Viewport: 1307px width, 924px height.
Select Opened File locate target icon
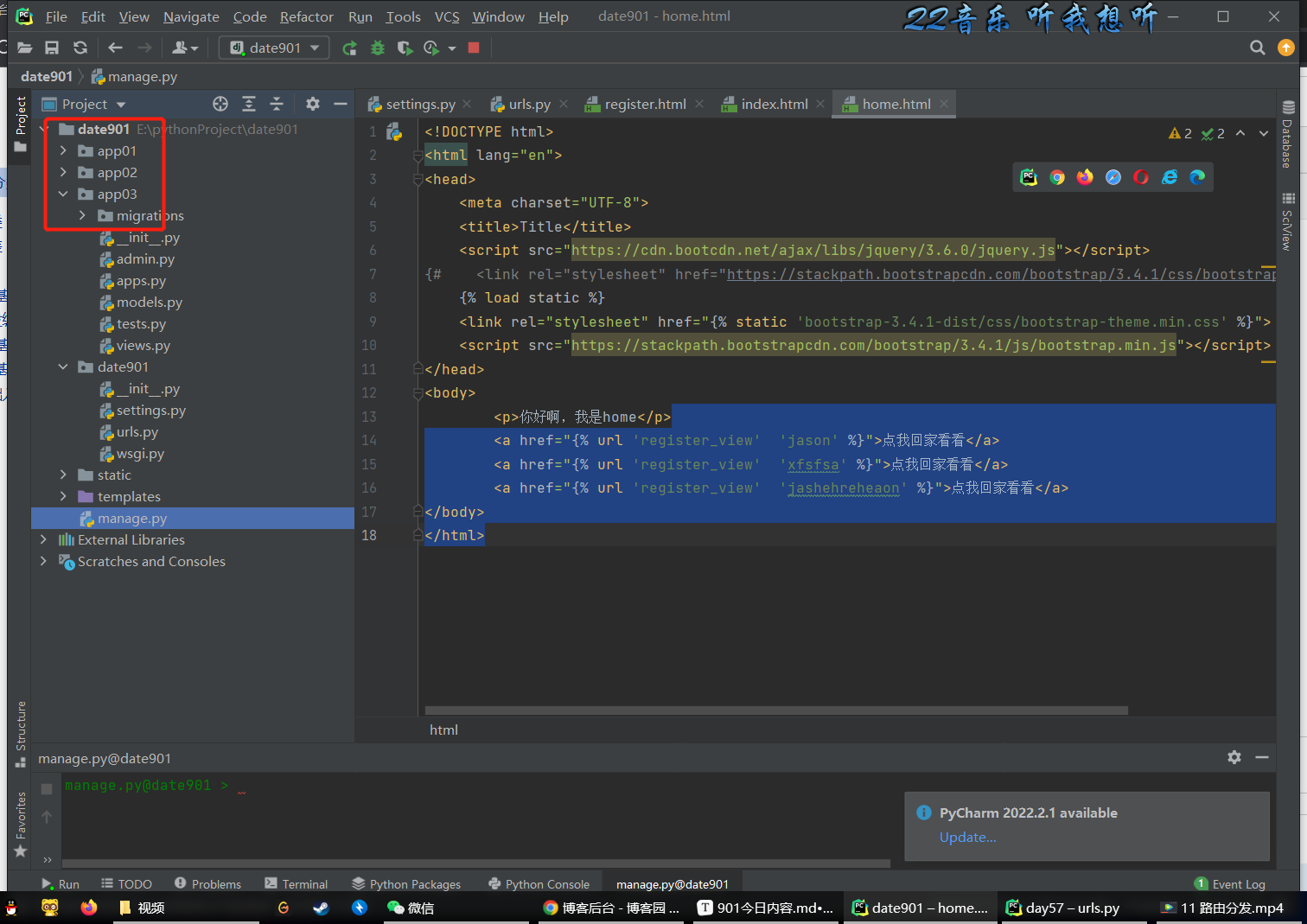point(220,105)
